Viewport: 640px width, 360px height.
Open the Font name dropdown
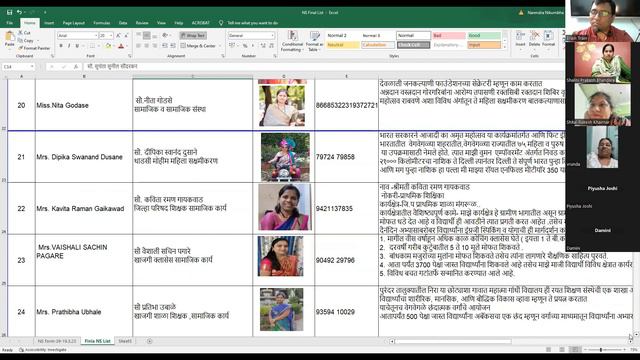pos(96,36)
